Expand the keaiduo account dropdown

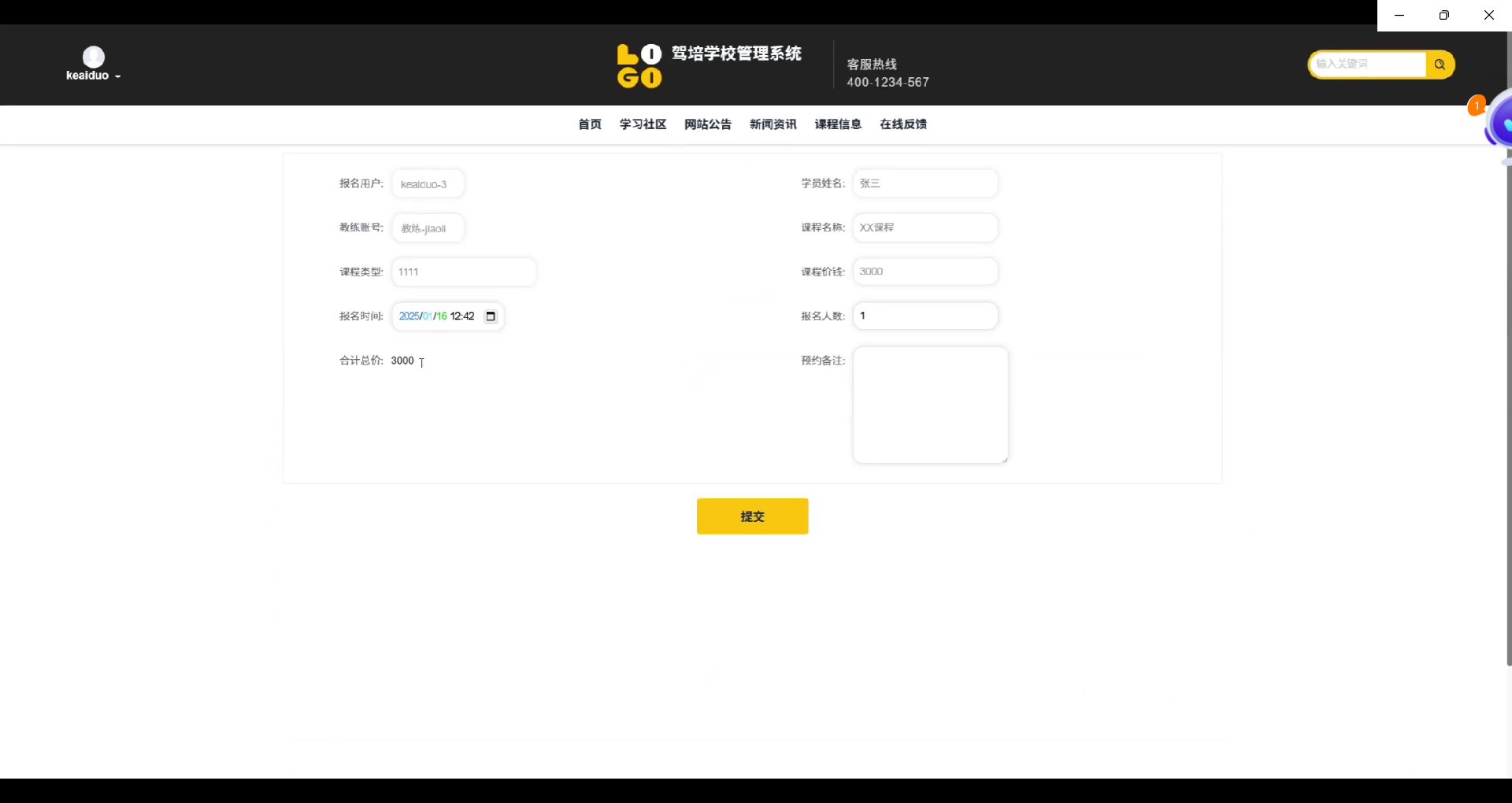point(93,76)
